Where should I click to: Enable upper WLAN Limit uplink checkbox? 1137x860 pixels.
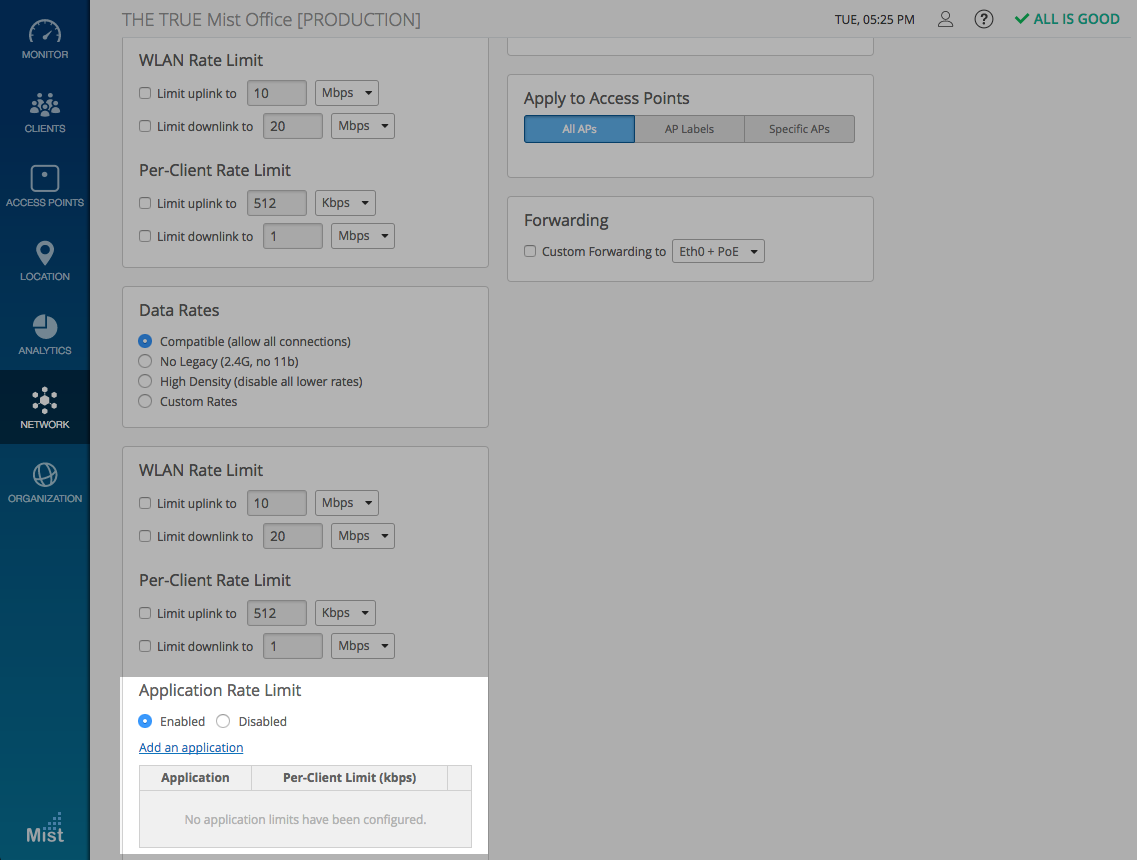click(x=145, y=94)
